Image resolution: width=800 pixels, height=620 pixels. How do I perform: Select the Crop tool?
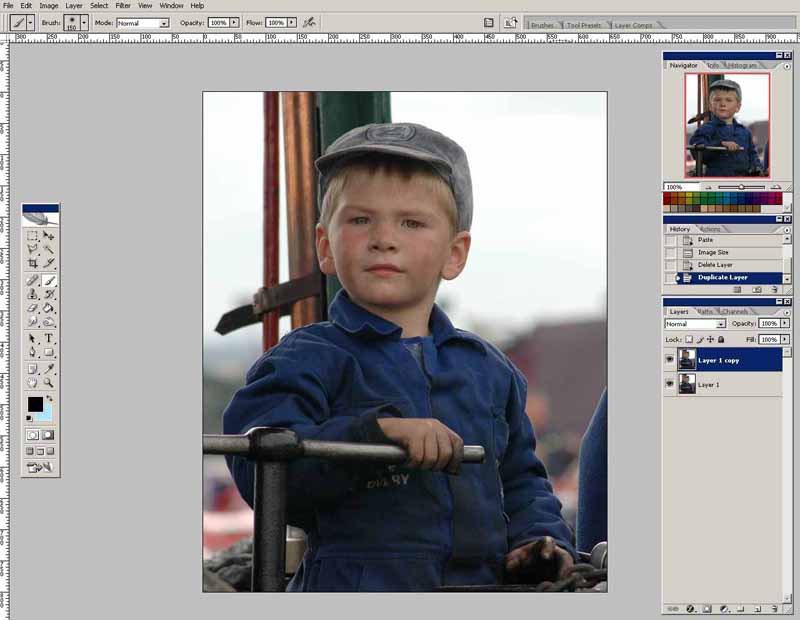click(x=33, y=263)
